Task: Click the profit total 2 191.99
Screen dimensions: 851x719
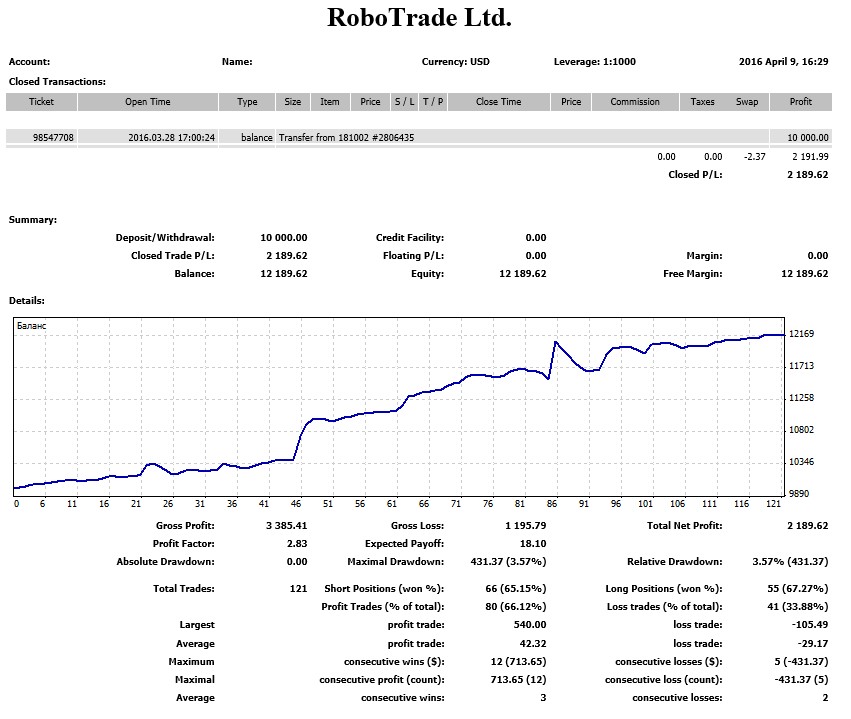Action: (810, 157)
